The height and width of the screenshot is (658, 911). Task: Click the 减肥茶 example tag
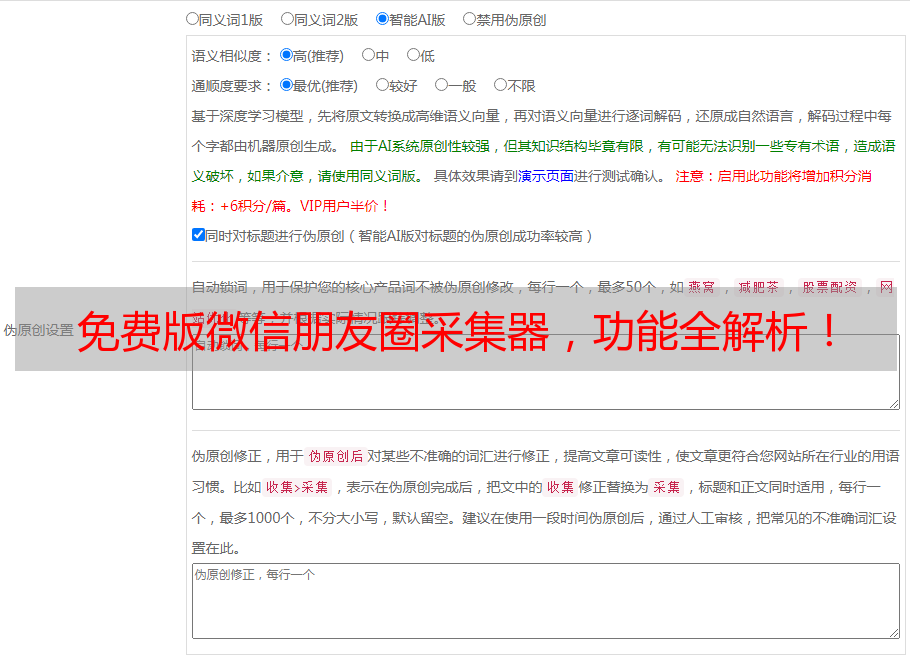click(758, 287)
